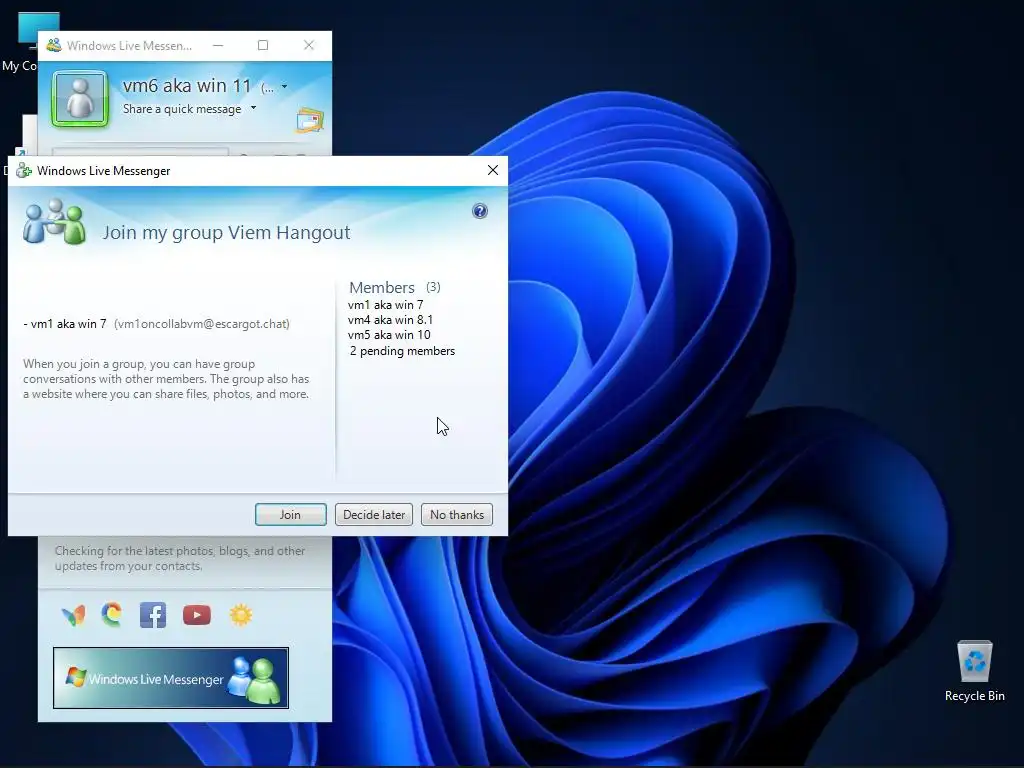Open the swirl C icon in Messenger
Screen dimensions: 1024x768
pos(112,615)
